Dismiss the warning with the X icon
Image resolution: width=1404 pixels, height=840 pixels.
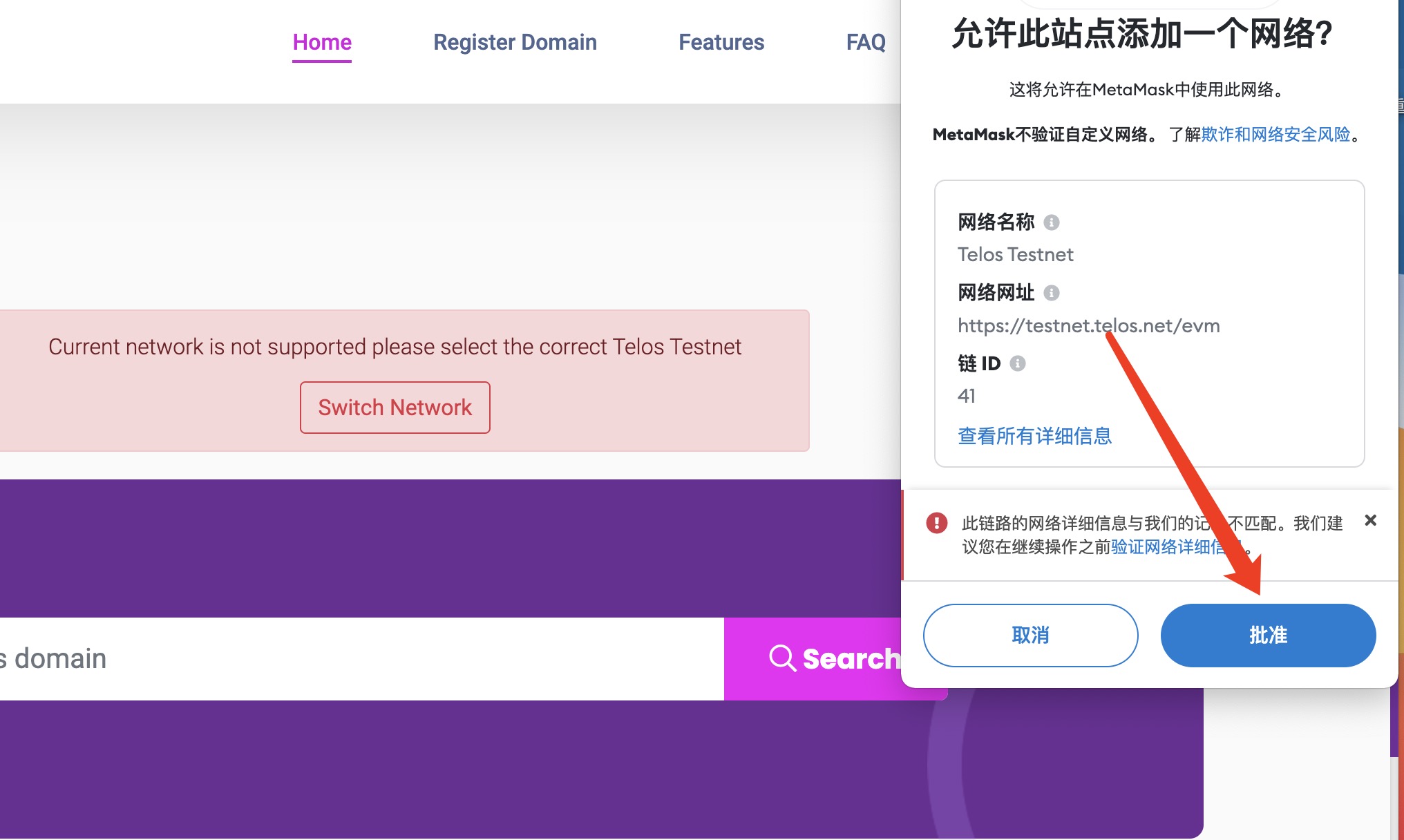pos(1371,521)
